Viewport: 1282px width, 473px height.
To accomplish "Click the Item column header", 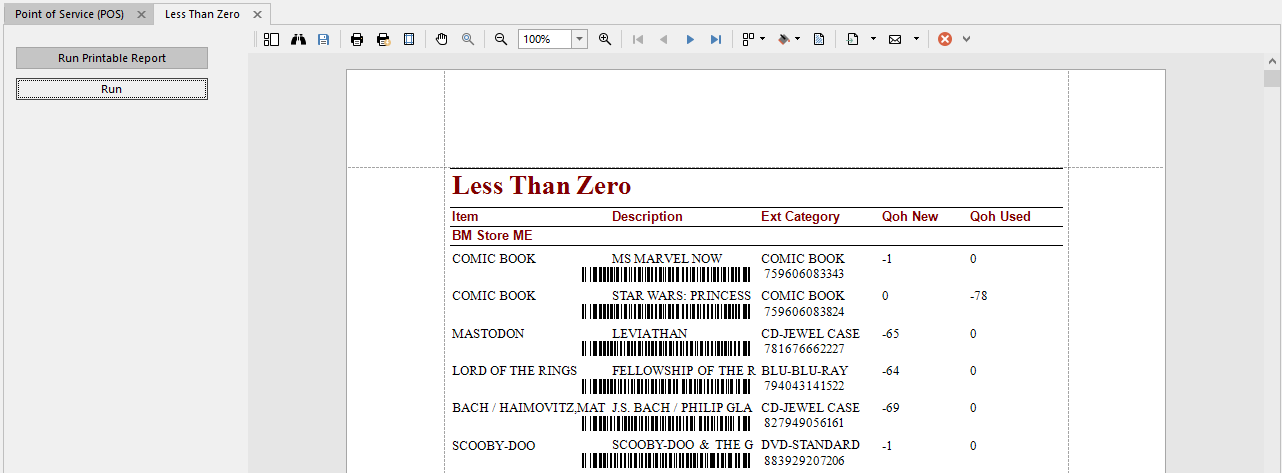I will 465,216.
